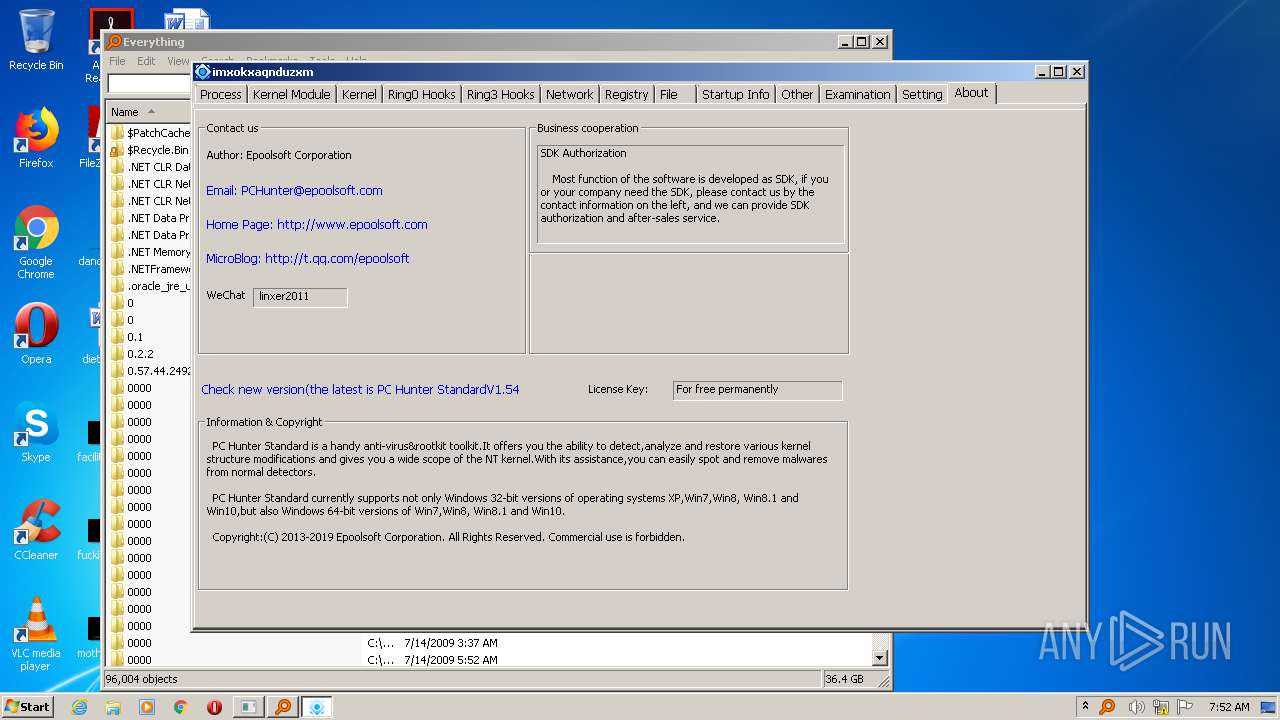Viewport: 1280px width, 720px height.
Task: Open Internet Explorer from the taskbar
Action: point(79,707)
